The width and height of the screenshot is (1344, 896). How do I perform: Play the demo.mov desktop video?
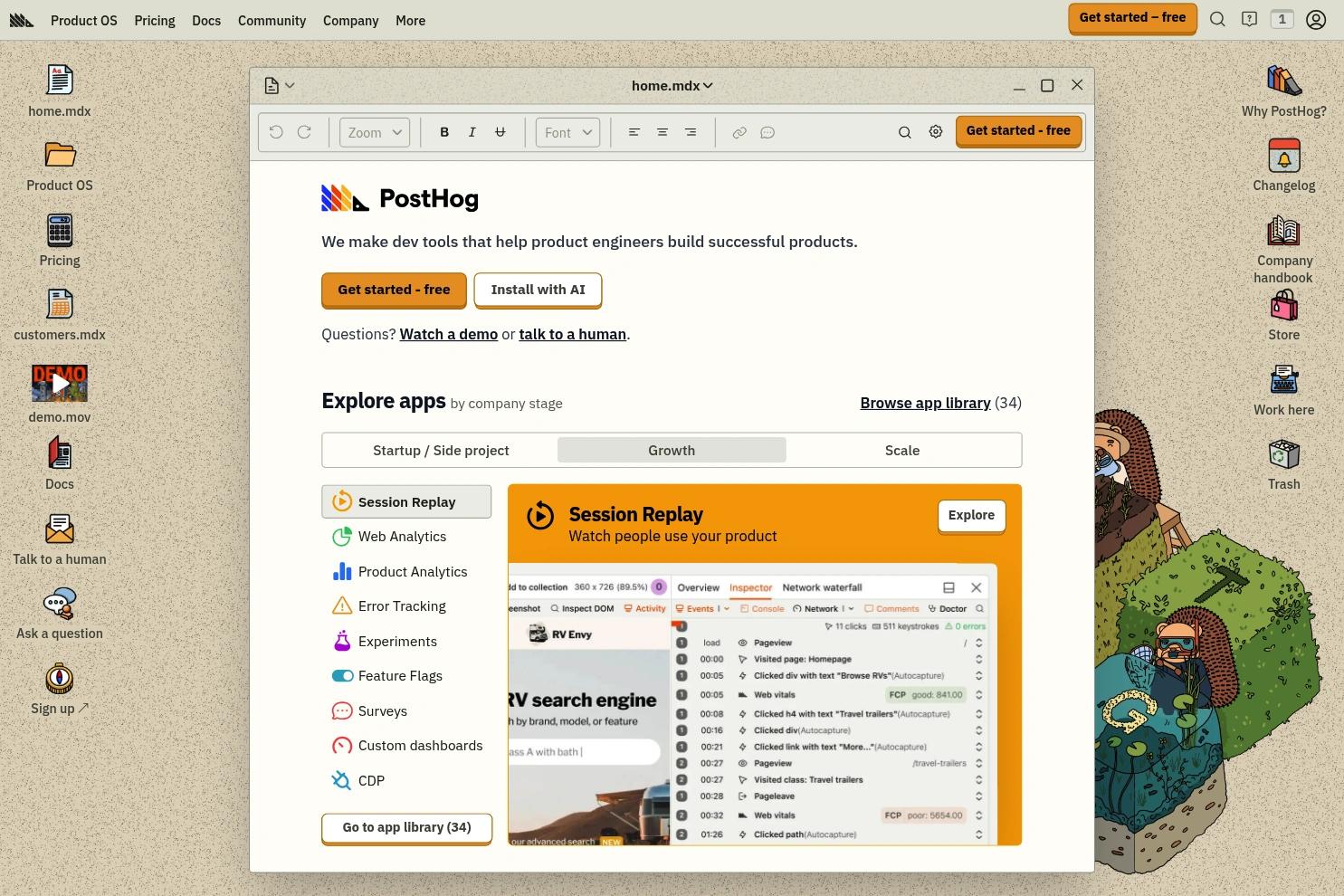point(60,384)
